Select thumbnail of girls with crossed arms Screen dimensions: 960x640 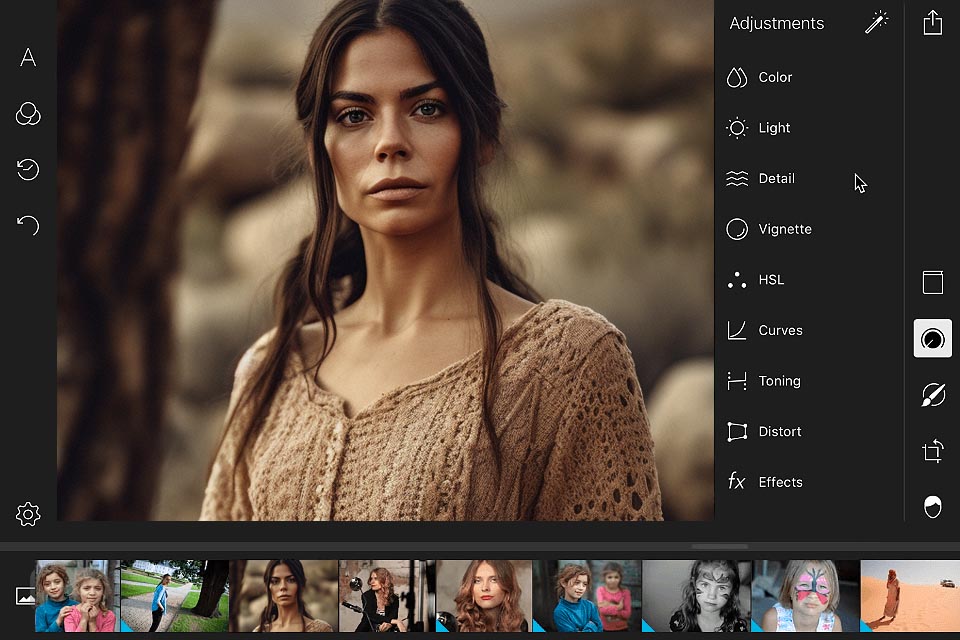(x=587, y=596)
